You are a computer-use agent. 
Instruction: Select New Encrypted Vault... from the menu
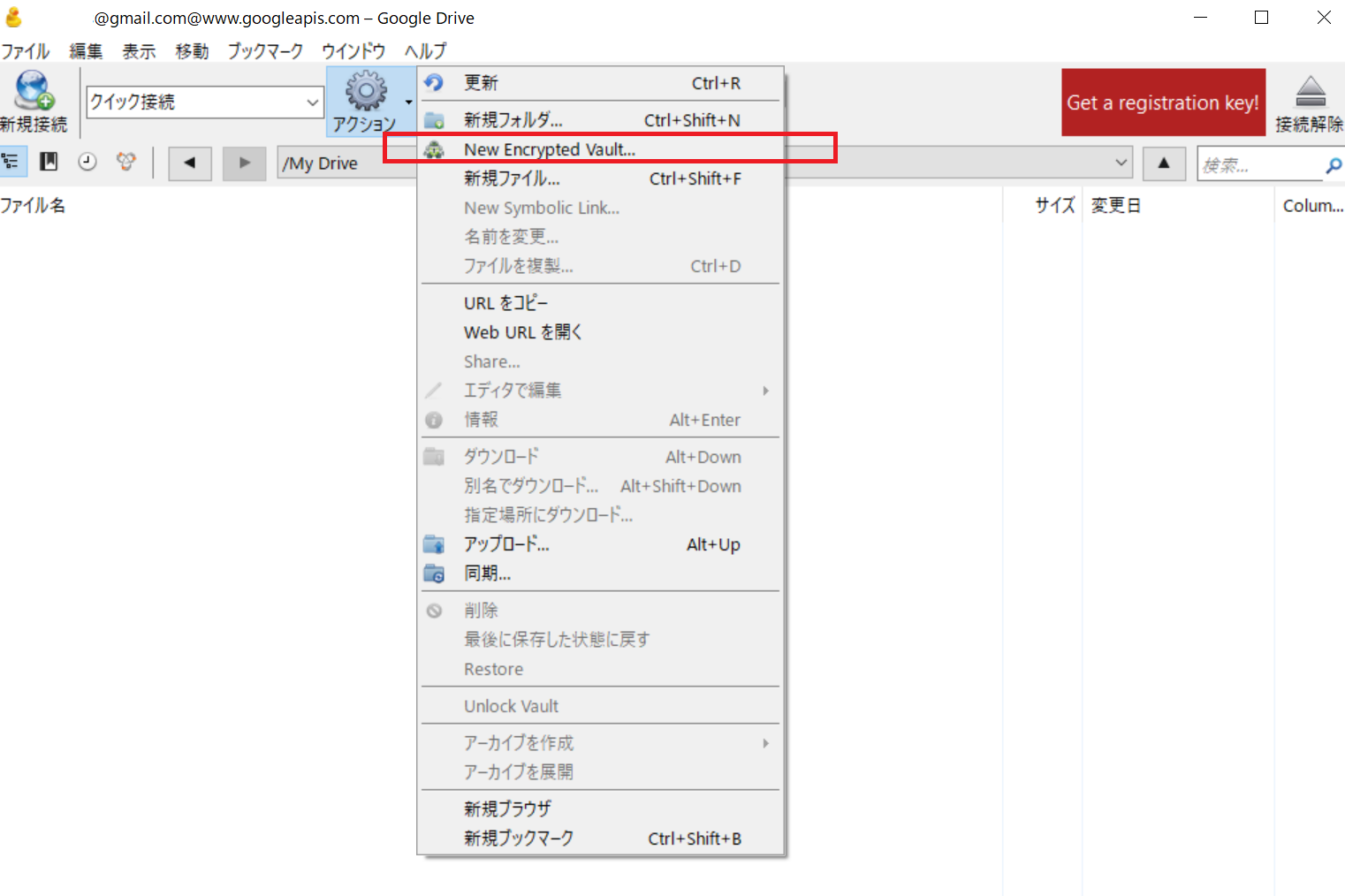tap(549, 149)
